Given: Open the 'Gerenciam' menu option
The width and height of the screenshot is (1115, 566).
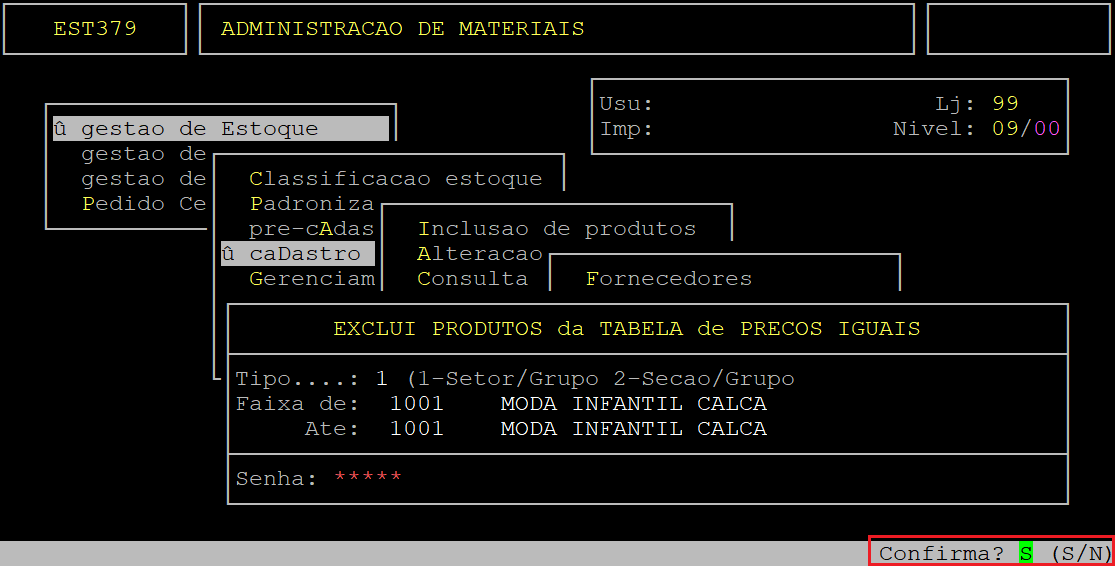Looking at the screenshot, I should tap(311, 279).
